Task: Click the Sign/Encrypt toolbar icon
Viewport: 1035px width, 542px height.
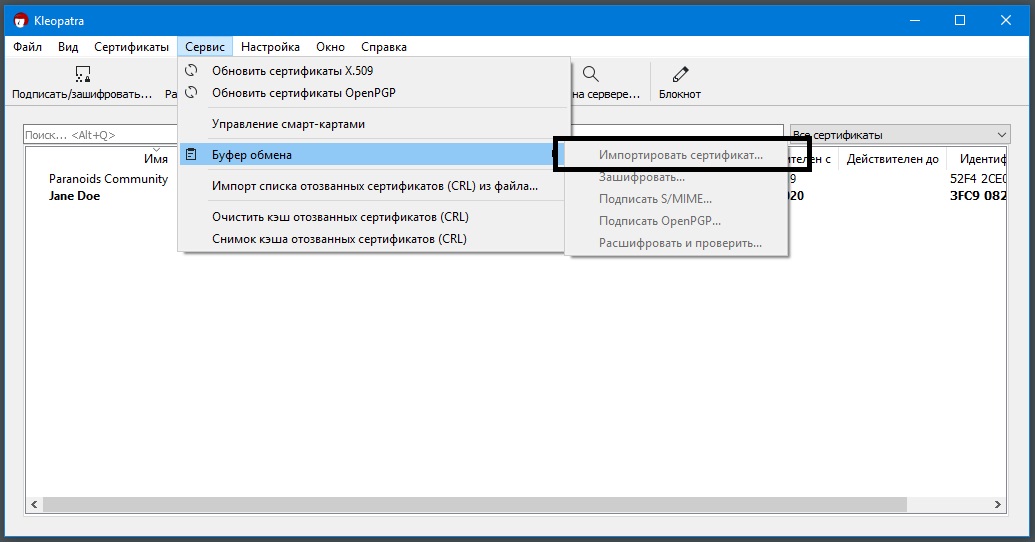Action: [83, 74]
